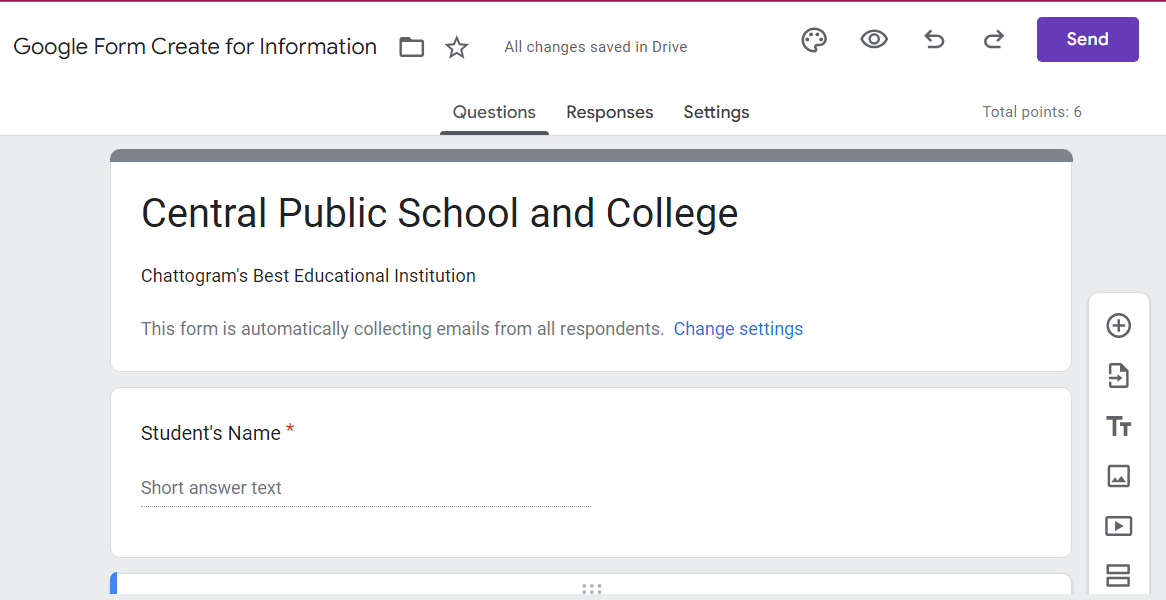
Task: Preview the form with the eye icon
Action: coord(874,39)
